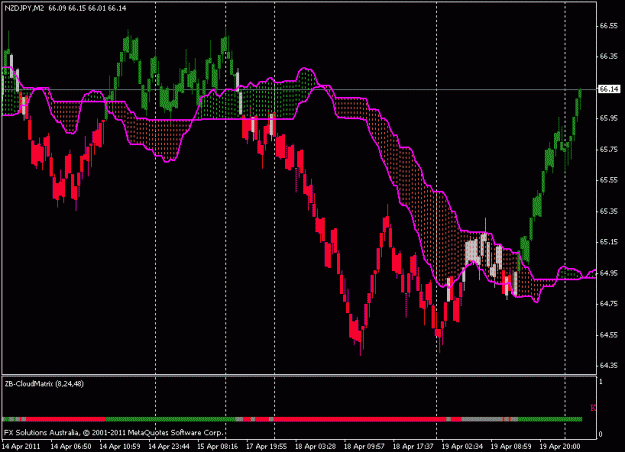Click the 65.95 price axis label
625x452 pixels.
(608, 118)
